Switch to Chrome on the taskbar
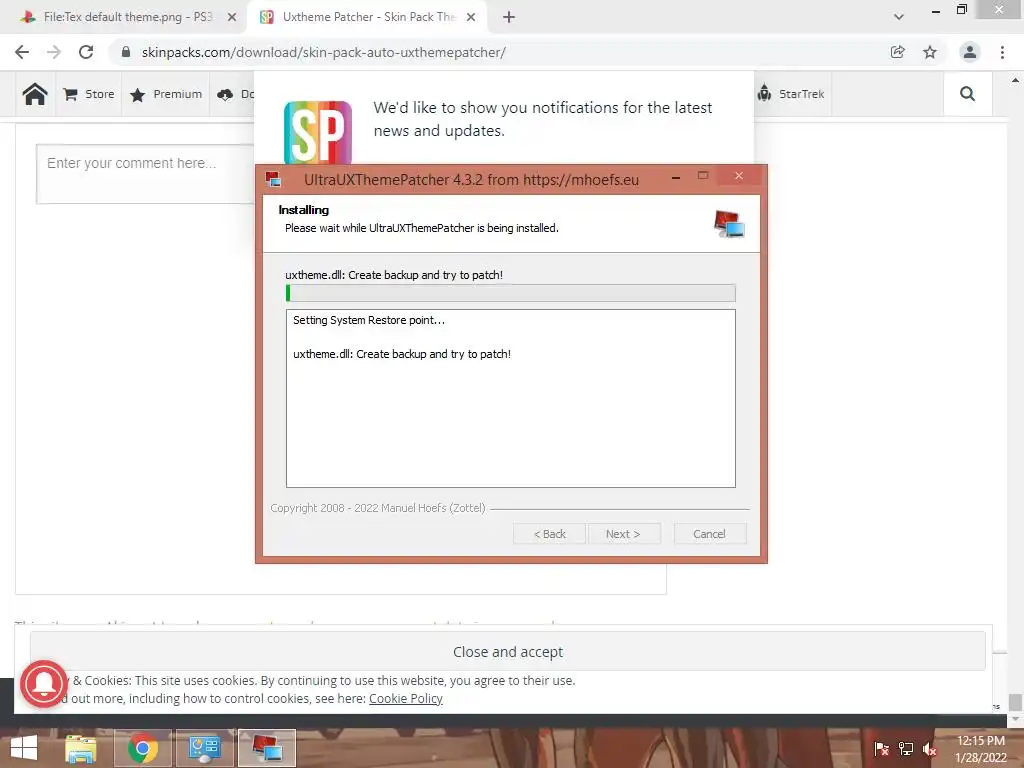The width and height of the screenshot is (1024, 768). tap(142, 748)
